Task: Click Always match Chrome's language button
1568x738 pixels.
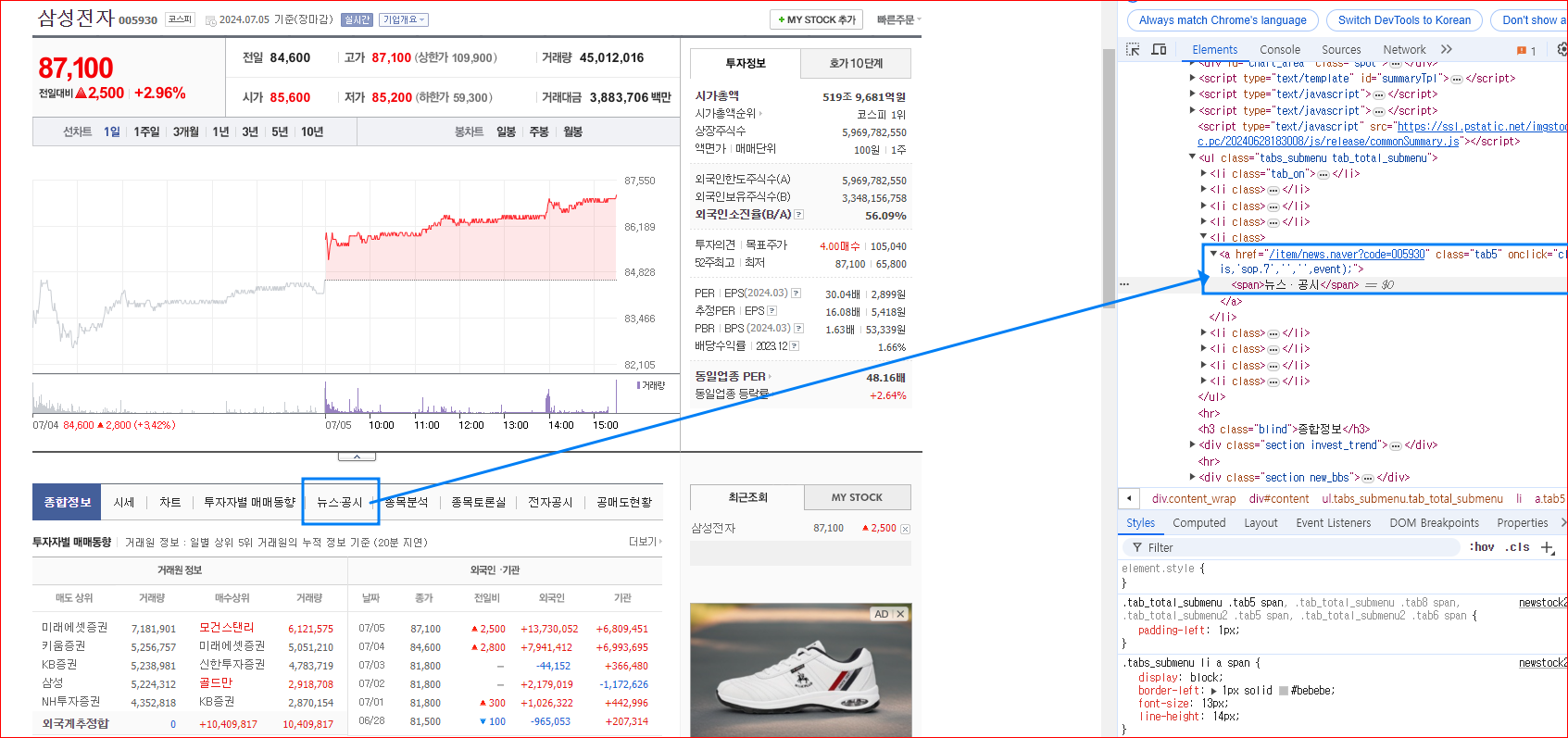Action: pyautogui.click(x=1223, y=19)
